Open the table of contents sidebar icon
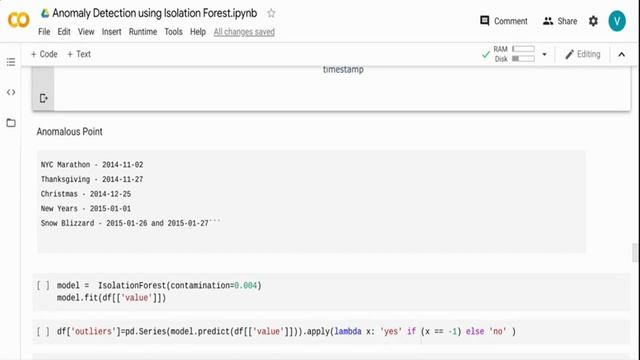This screenshot has height=360, width=640. [x=11, y=62]
